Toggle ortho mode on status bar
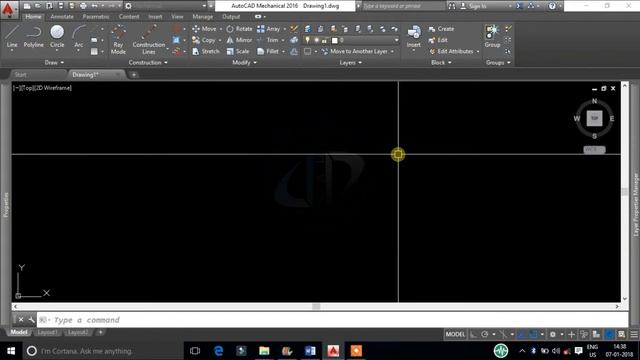Screen dimensions: 640x360 [473, 334]
